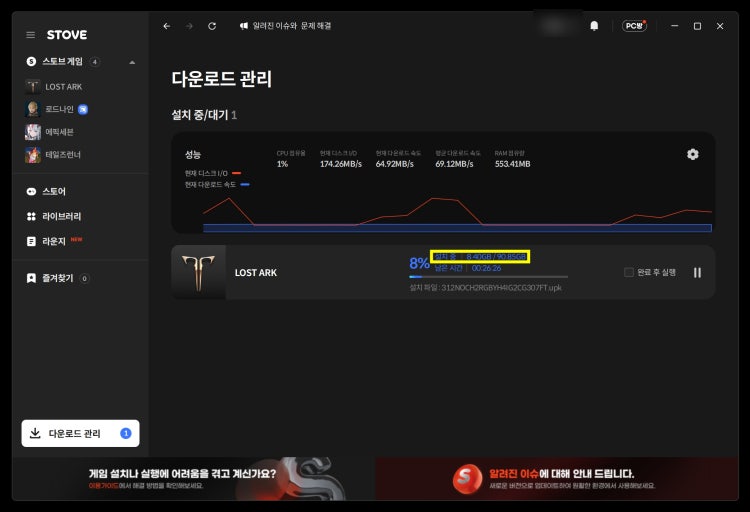
Task: Click the blue badge beside 로드나인
Action: (x=83, y=110)
